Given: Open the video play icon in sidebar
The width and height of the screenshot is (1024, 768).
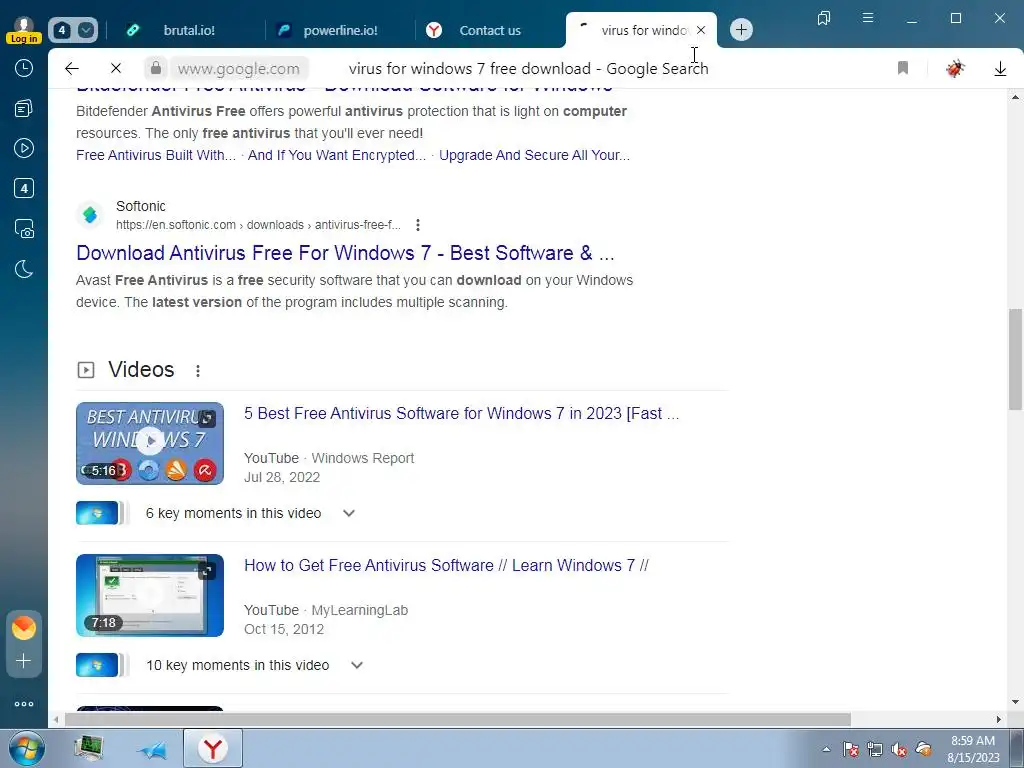Looking at the screenshot, I should (24, 148).
